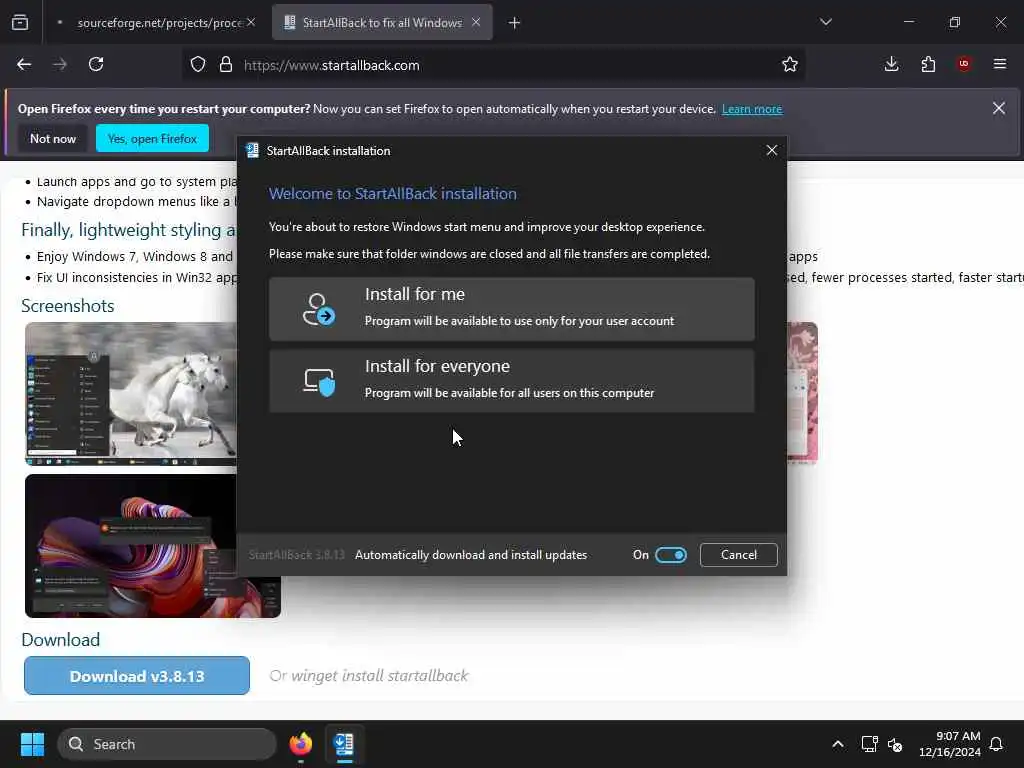The width and height of the screenshot is (1024, 768).
Task: Click 'winget install startallback' text
Action: tap(379, 676)
